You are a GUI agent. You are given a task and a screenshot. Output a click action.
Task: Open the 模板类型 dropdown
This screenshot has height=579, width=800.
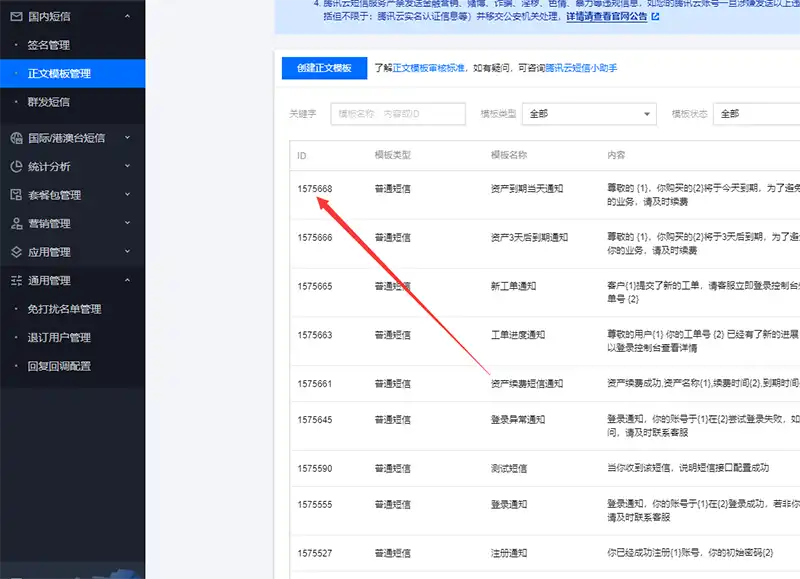[x=589, y=114]
